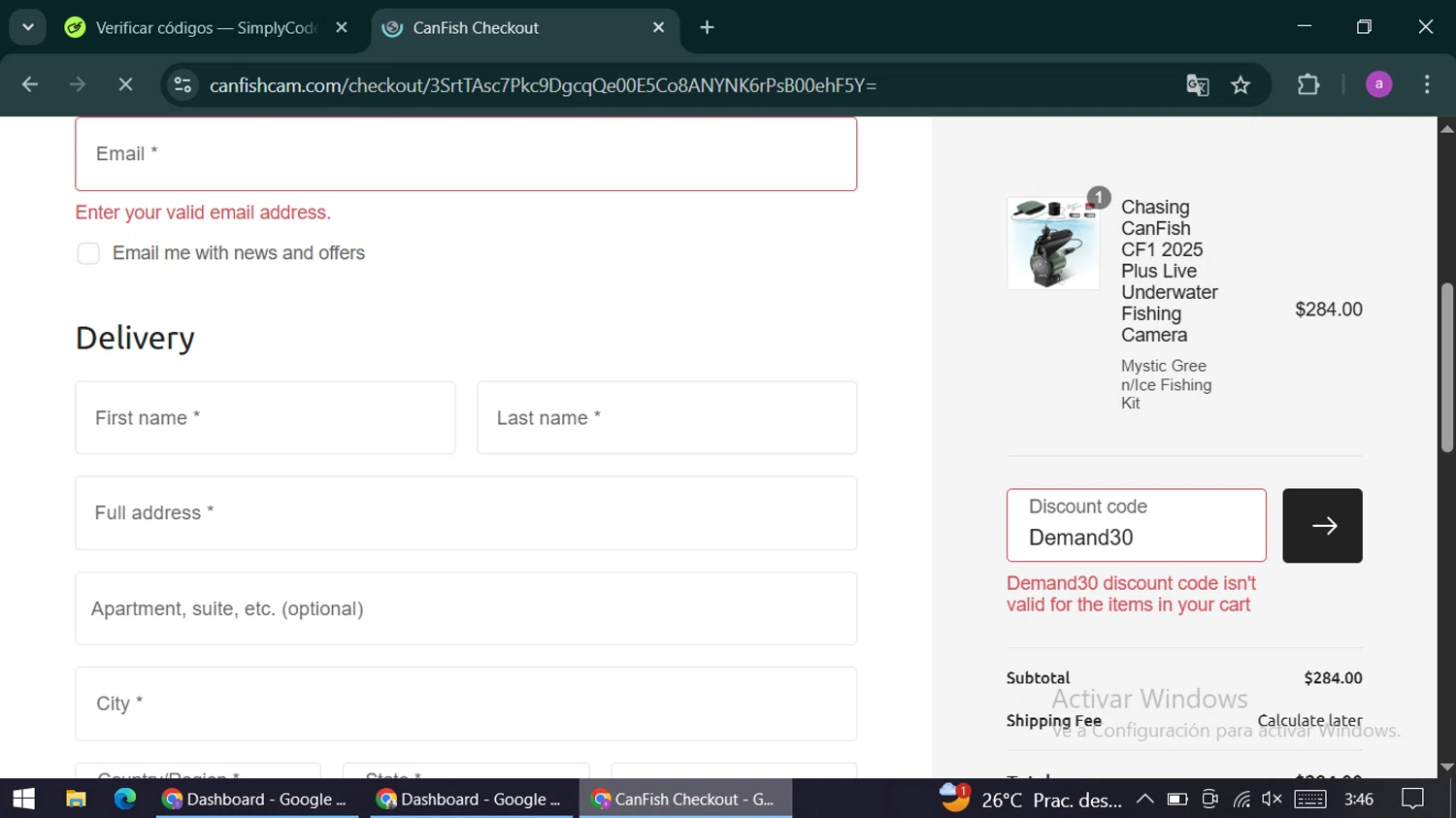Click the scrollbar up arrow
The height and width of the screenshot is (818, 1456).
1447,128
